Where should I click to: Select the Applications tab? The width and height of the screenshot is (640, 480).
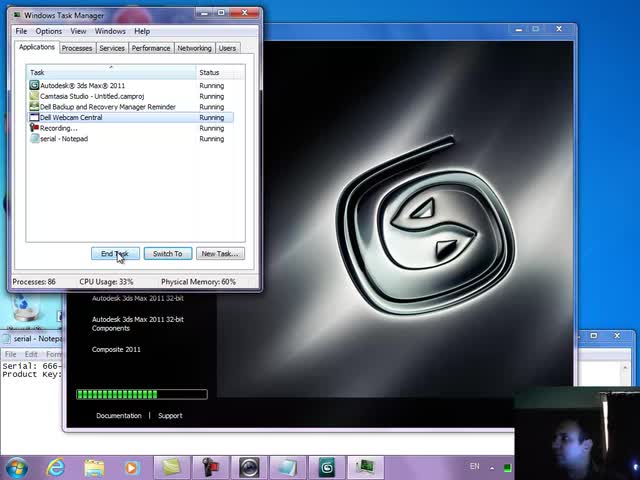pyautogui.click(x=37, y=47)
